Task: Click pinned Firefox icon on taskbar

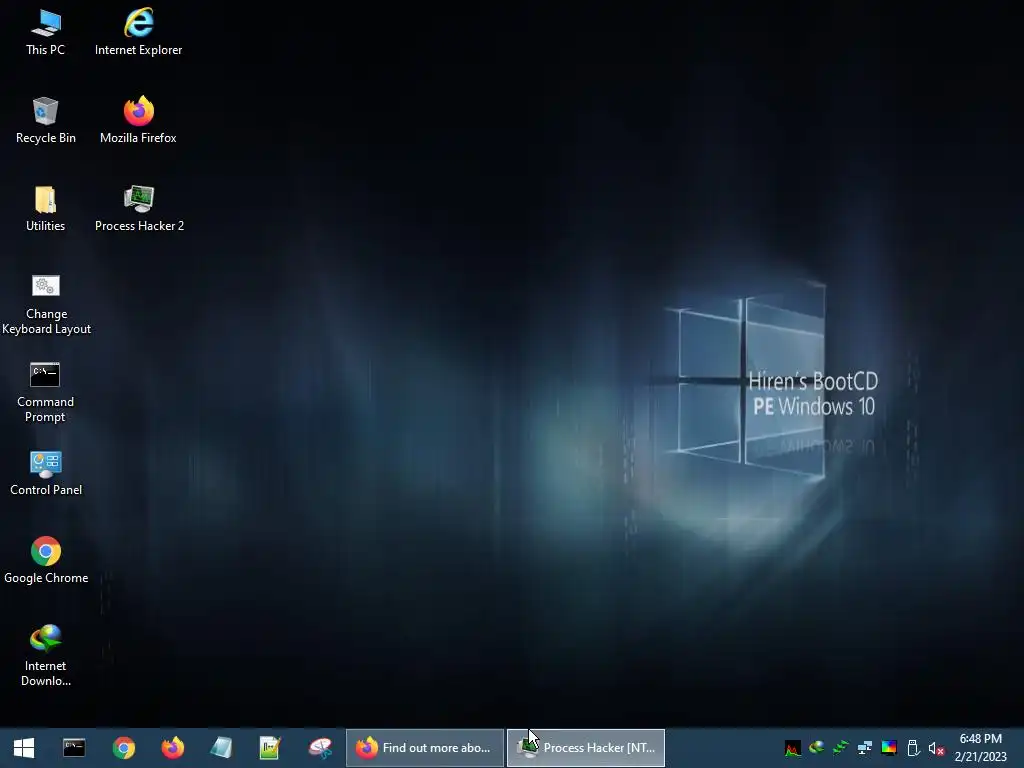Action: [x=172, y=748]
